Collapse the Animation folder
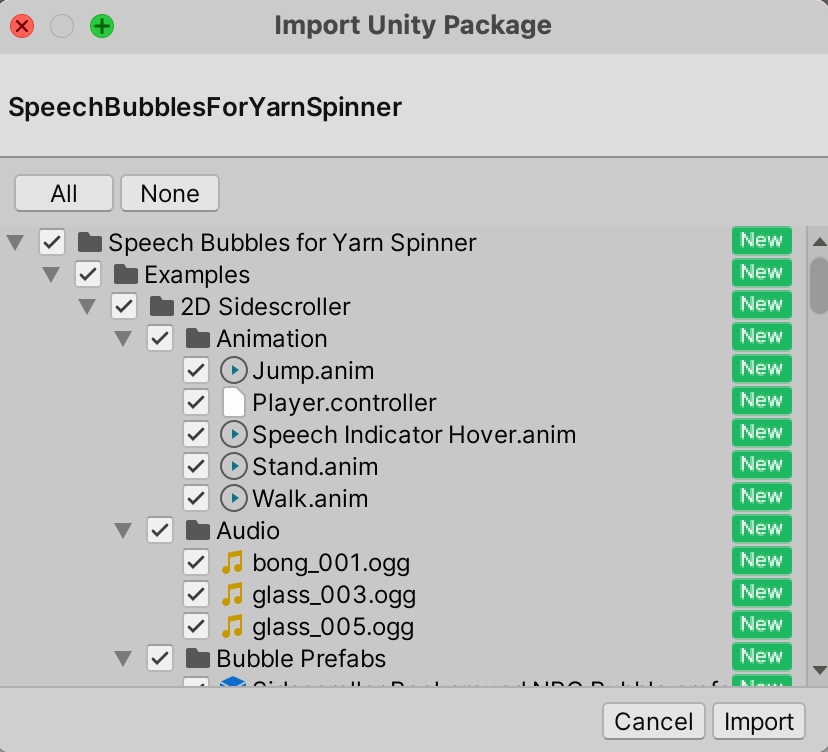 coord(123,339)
